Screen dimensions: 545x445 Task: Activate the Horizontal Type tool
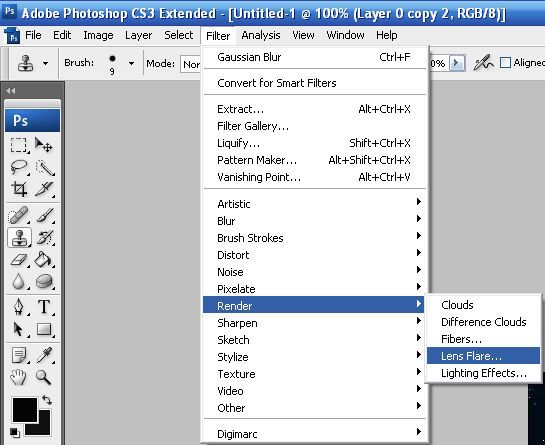pos(44,307)
